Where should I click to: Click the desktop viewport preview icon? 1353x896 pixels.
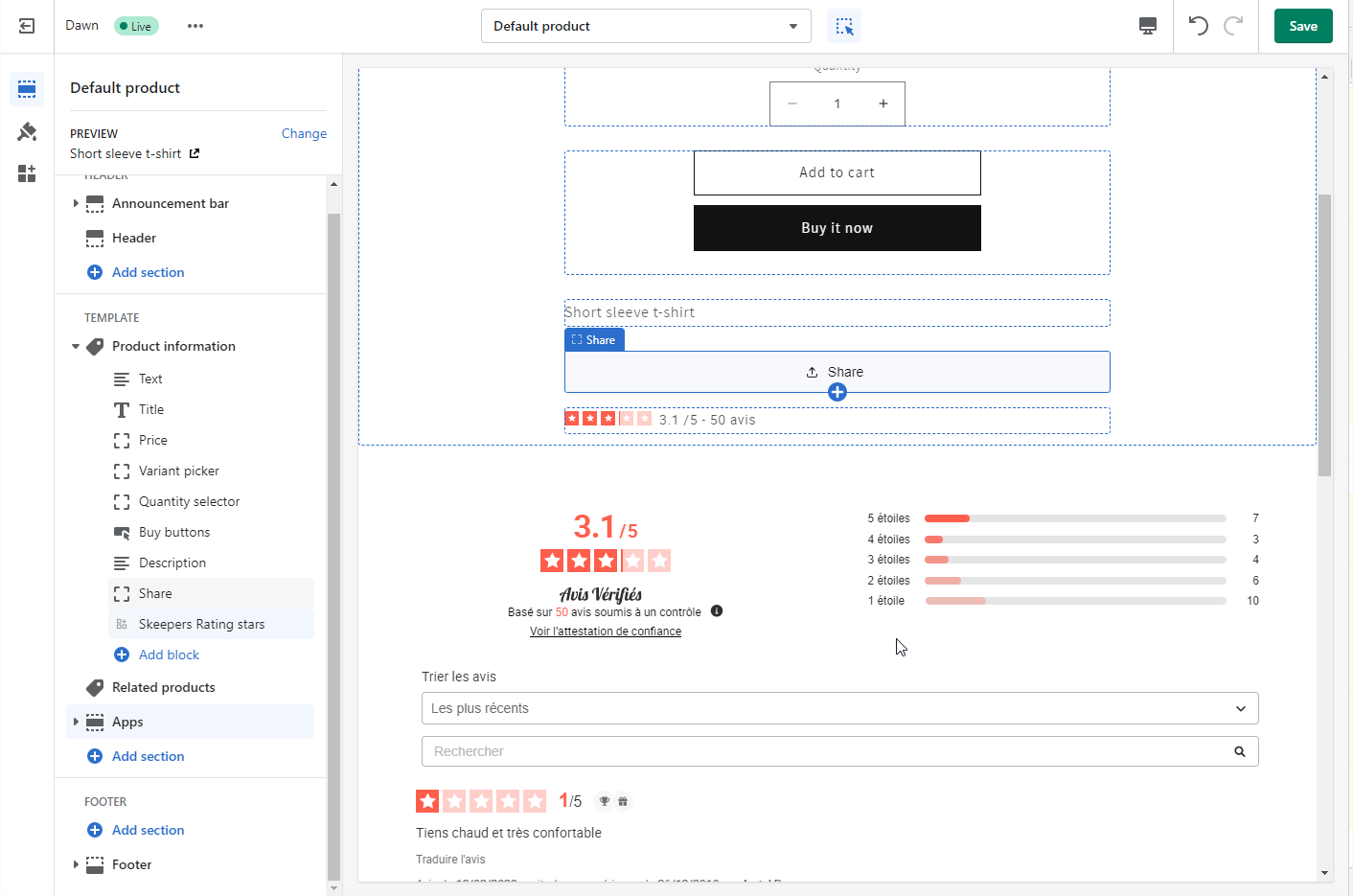(1147, 26)
